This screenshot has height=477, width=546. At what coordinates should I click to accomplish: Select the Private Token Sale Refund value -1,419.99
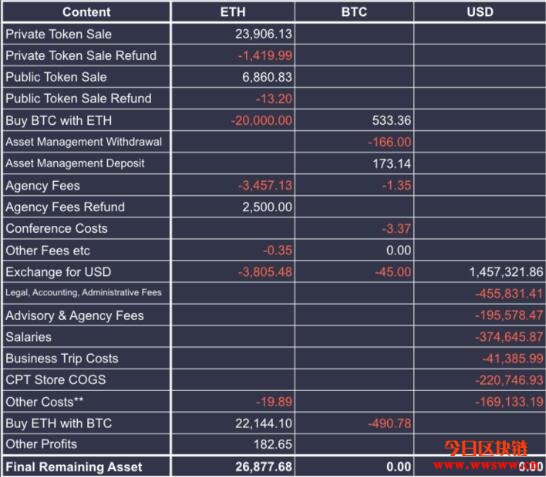[265, 56]
